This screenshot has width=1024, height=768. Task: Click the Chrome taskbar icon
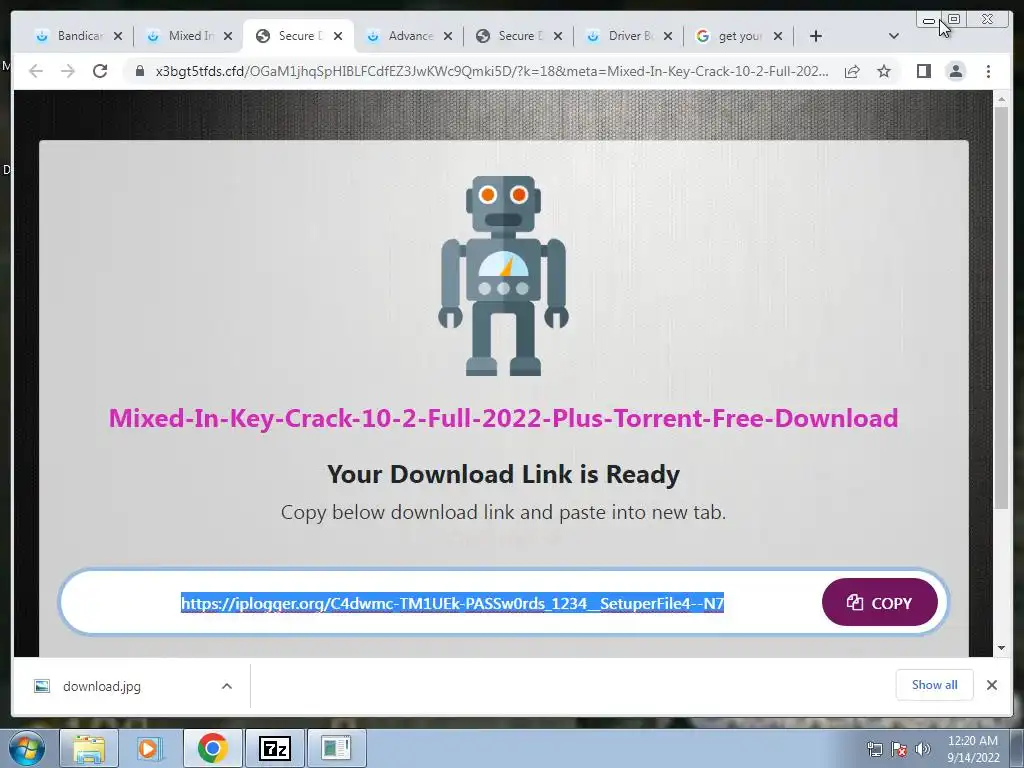[212, 748]
